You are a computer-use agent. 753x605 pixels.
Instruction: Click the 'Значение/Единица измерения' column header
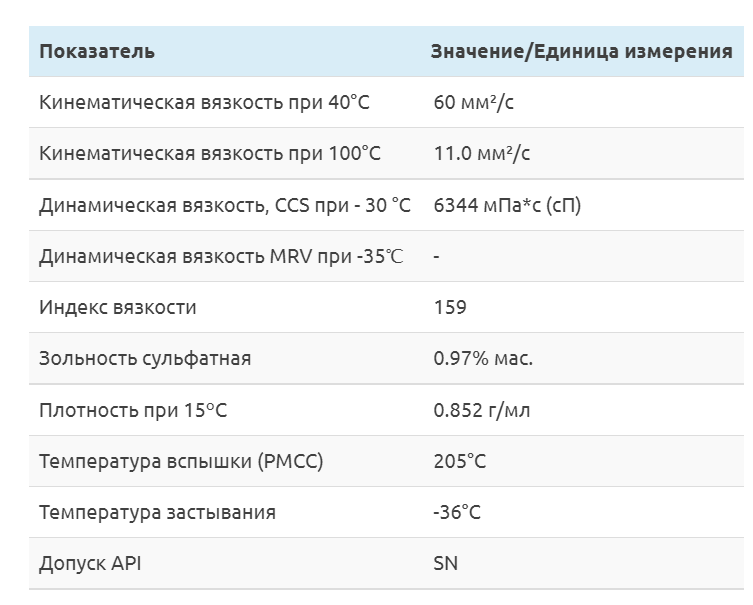(581, 52)
